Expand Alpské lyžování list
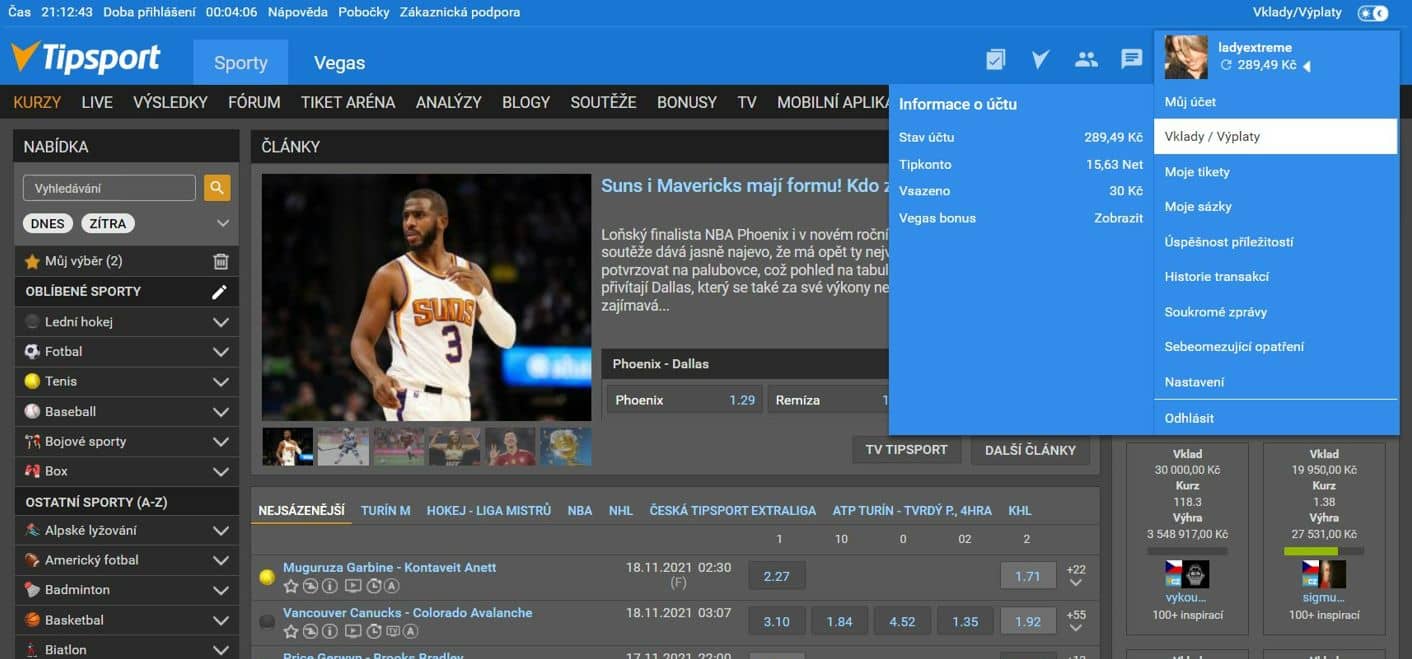Screen dimensions: 1412x659 221,531
